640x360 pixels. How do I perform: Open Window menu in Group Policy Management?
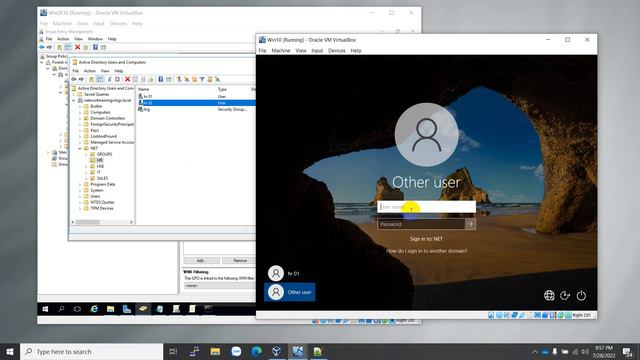[x=95, y=39]
